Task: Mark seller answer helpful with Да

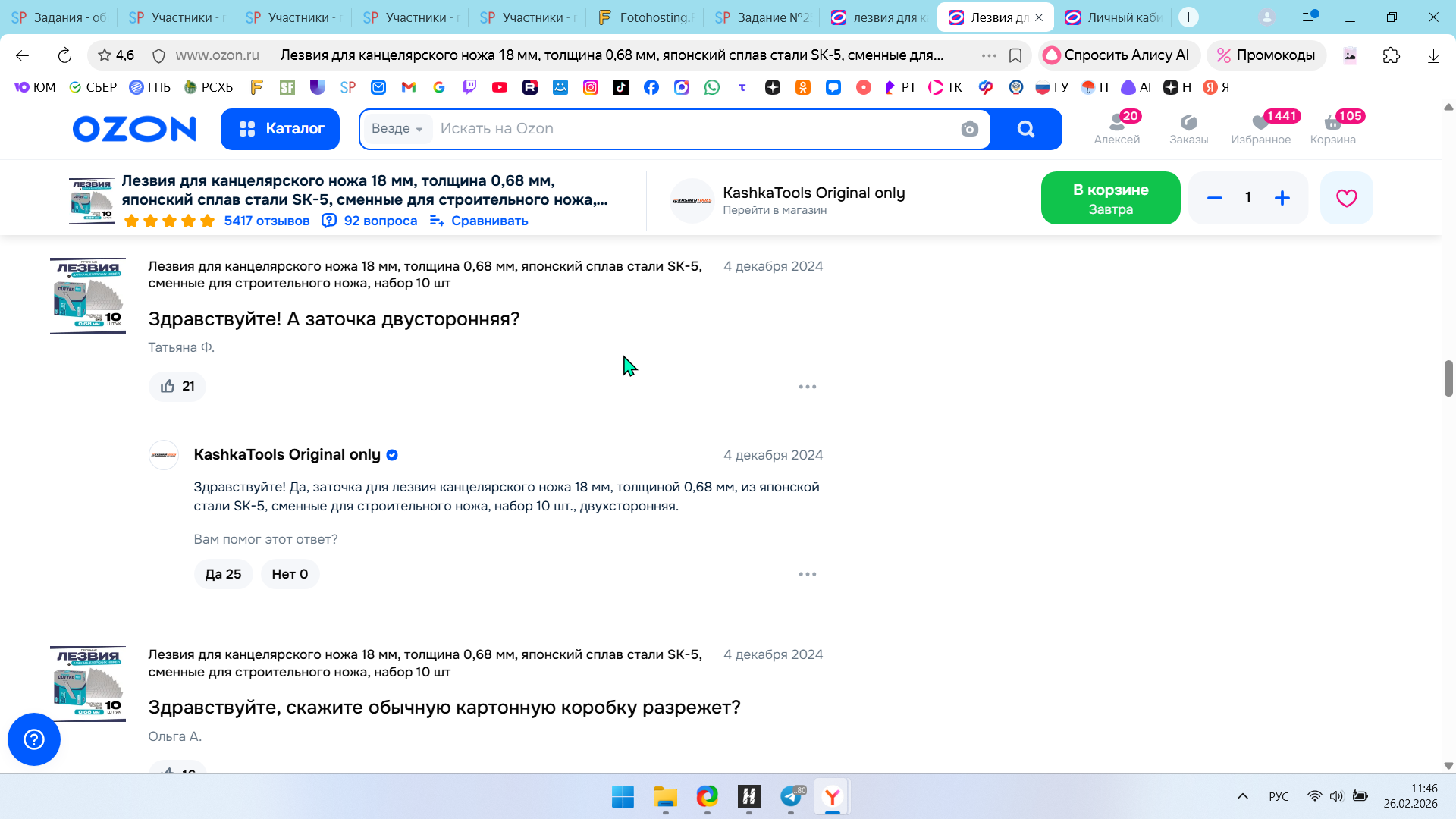Action: click(x=223, y=574)
